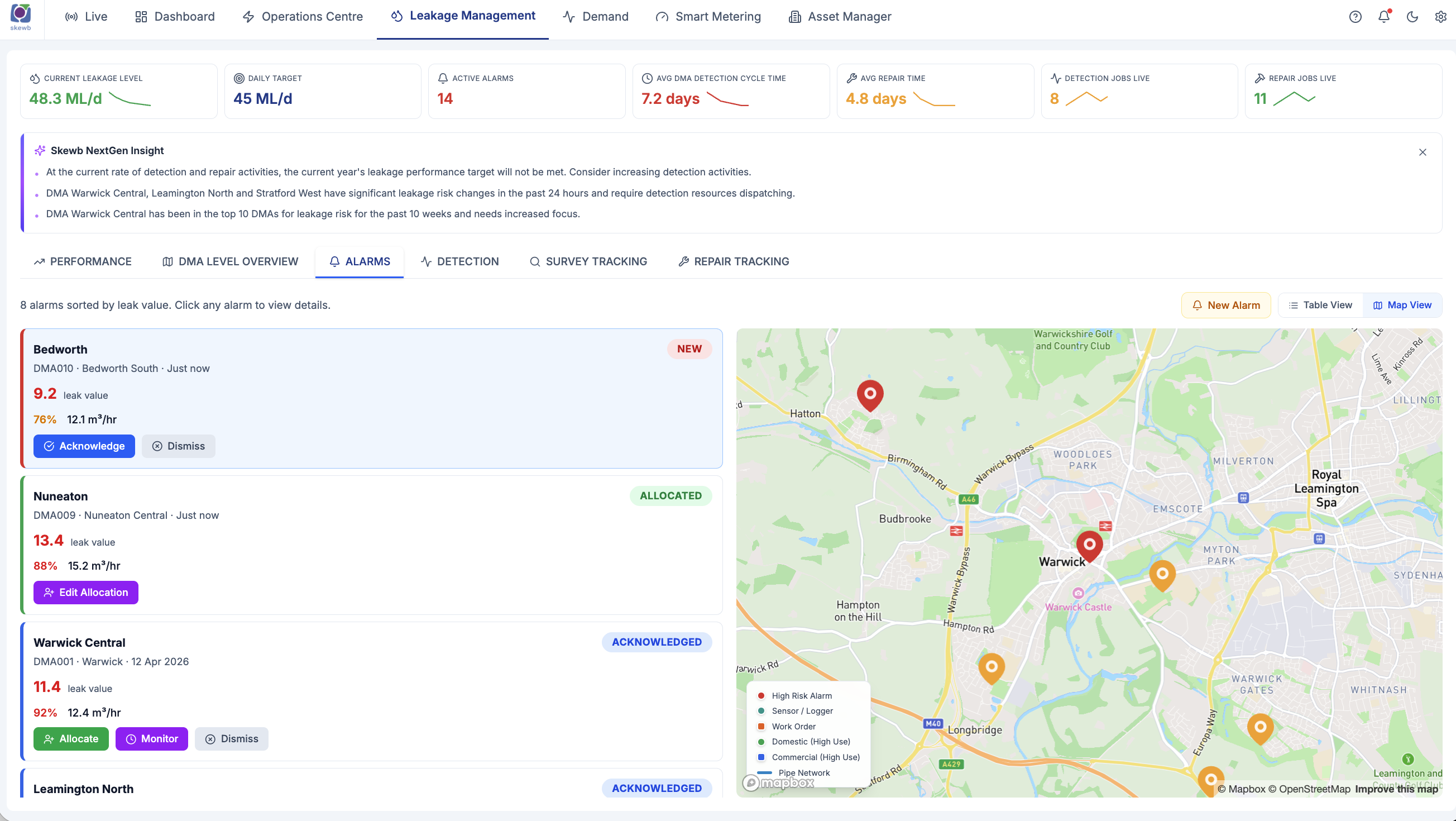The height and width of the screenshot is (821, 1456).
Task: Click Sensor / Logger legend swatch
Action: coord(761,712)
